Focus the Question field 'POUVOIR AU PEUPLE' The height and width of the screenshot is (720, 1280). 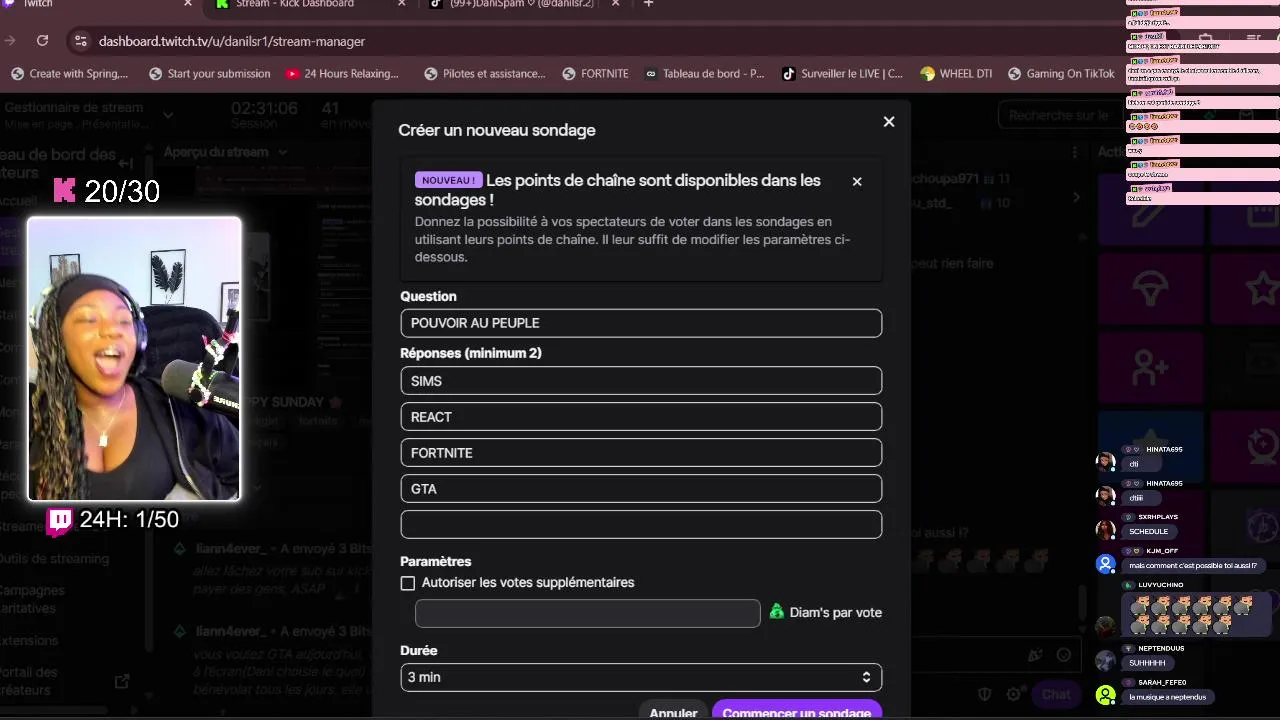click(x=641, y=323)
